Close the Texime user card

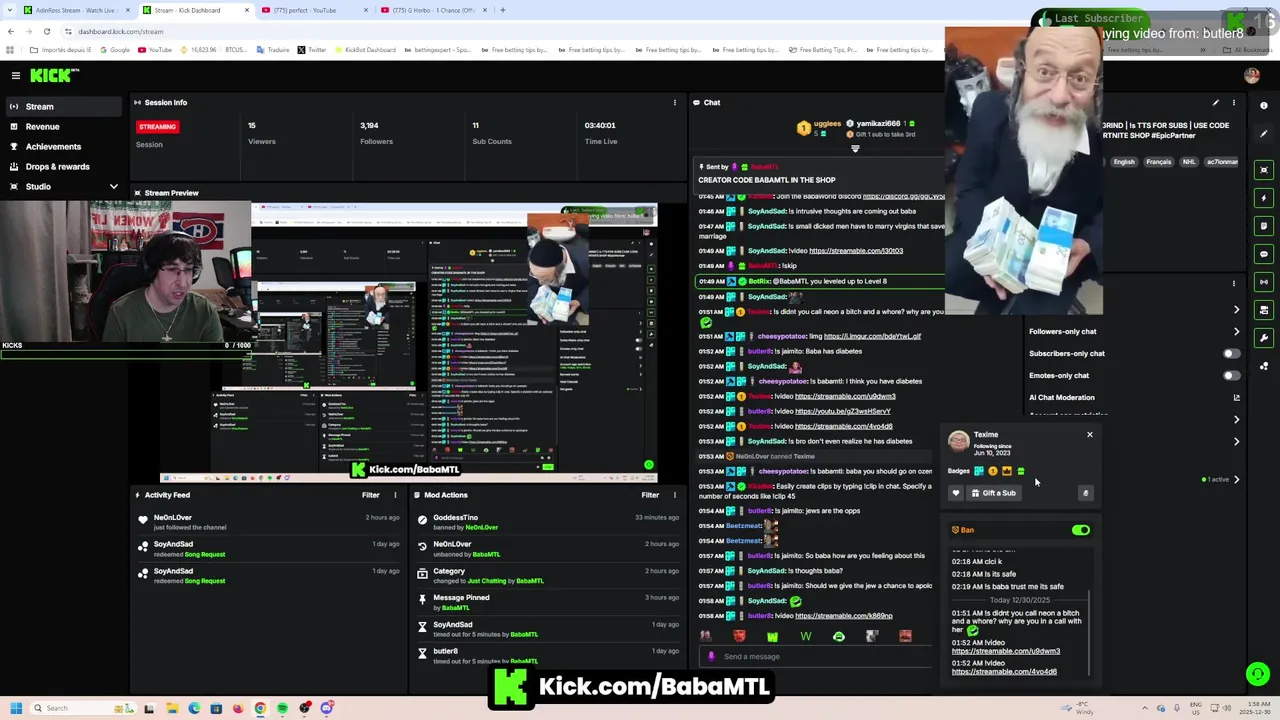1090,435
